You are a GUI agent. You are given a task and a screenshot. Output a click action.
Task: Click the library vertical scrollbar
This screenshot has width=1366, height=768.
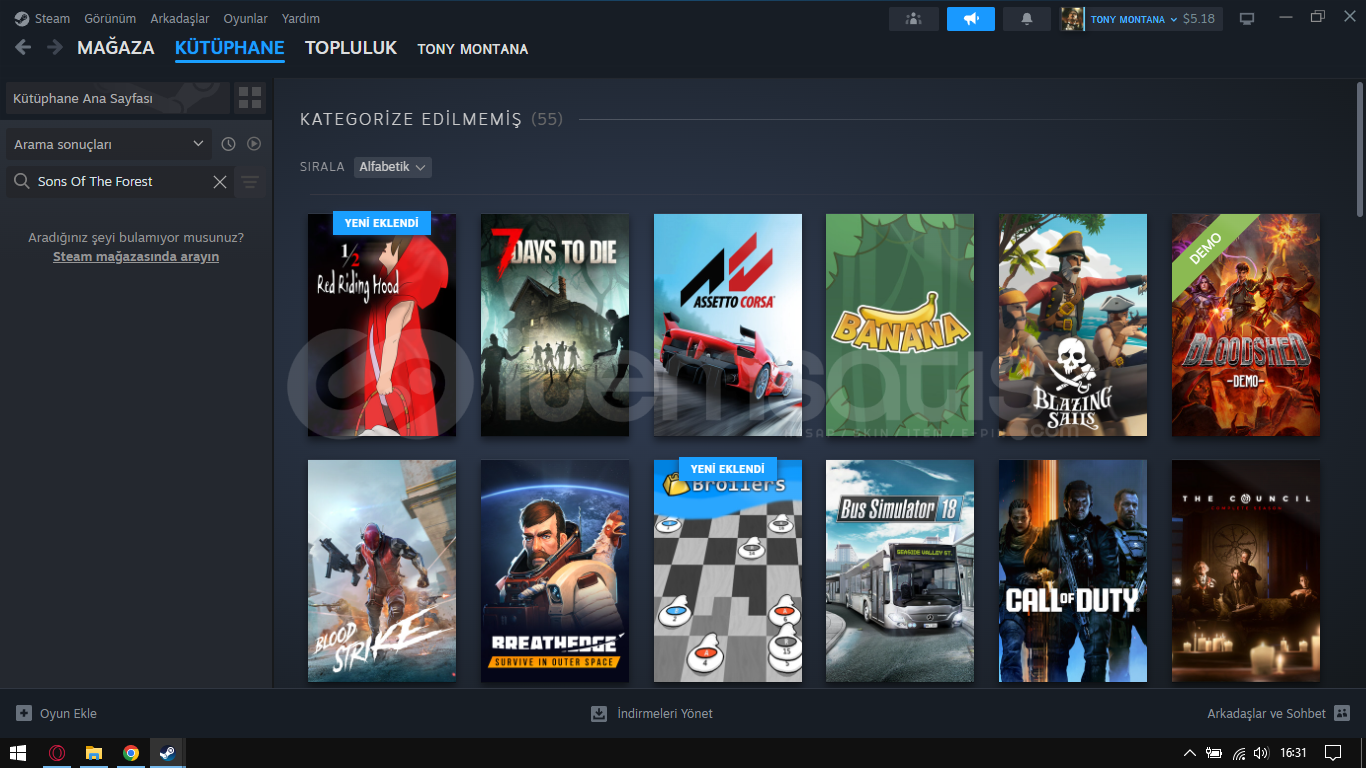pos(1360,150)
